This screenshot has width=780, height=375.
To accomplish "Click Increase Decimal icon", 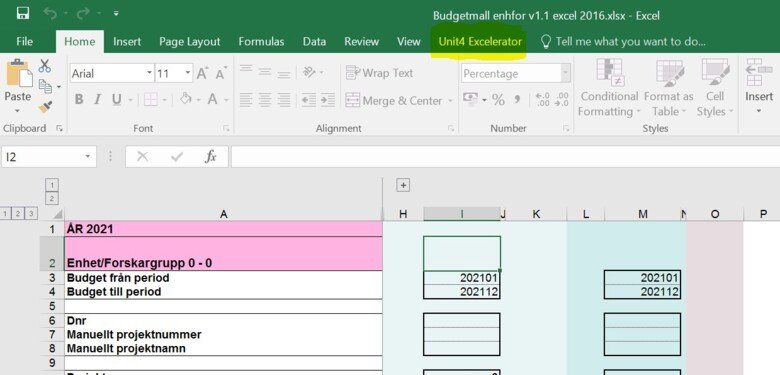I will point(542,99).
